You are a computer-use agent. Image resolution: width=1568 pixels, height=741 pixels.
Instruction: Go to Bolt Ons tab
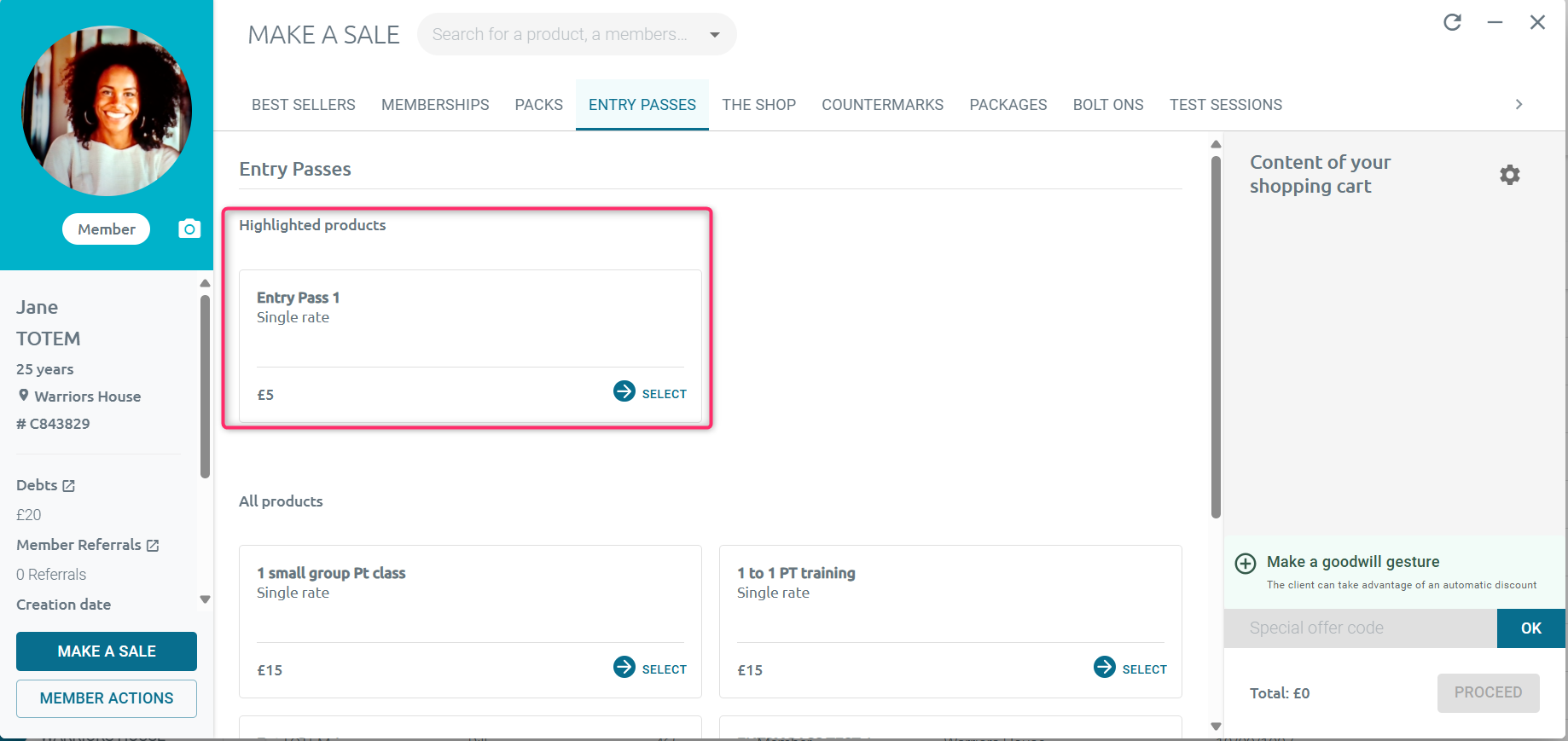click(1107, 105)
